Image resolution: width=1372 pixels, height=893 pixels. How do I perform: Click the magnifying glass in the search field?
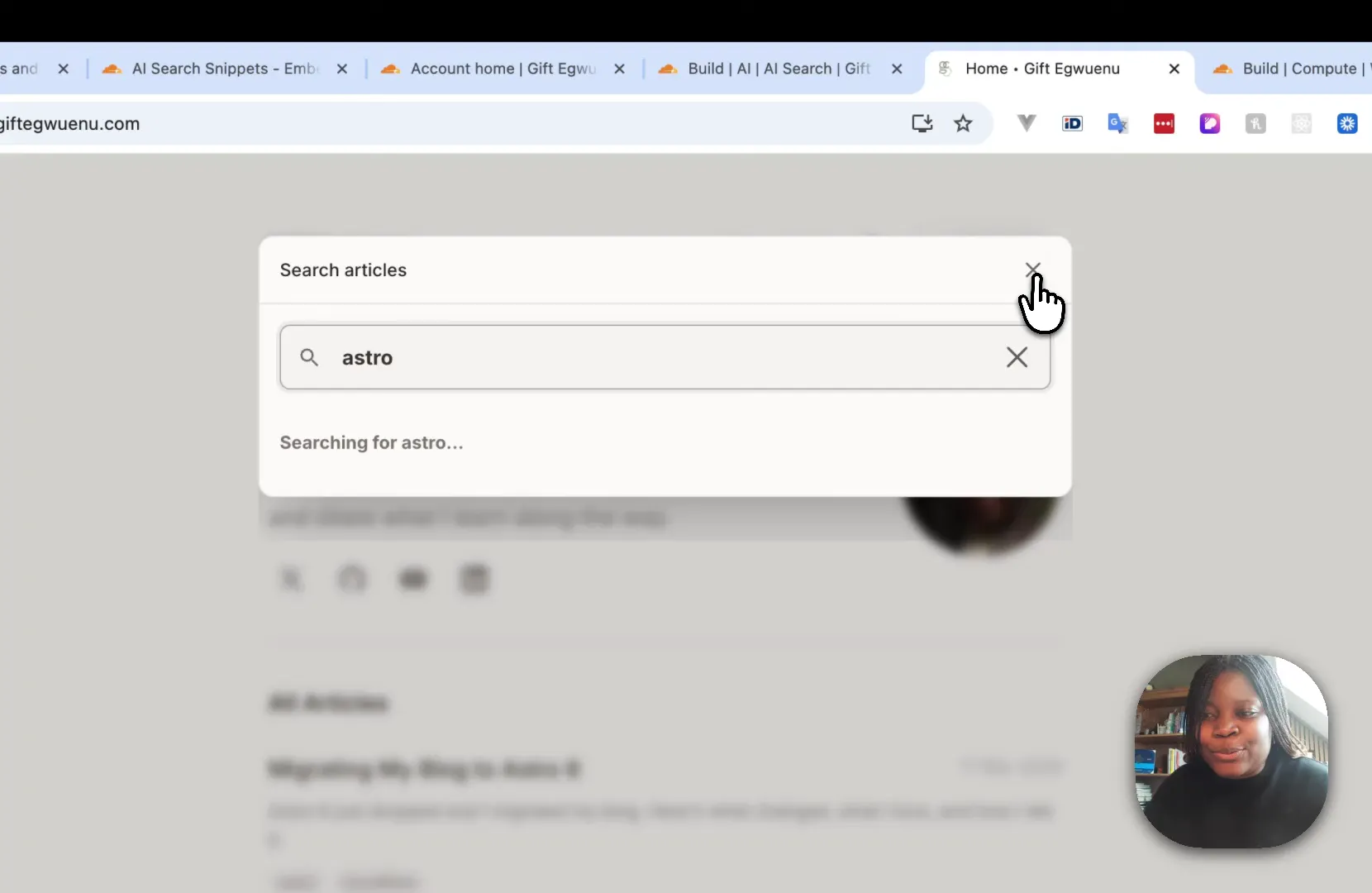[309, 357]
